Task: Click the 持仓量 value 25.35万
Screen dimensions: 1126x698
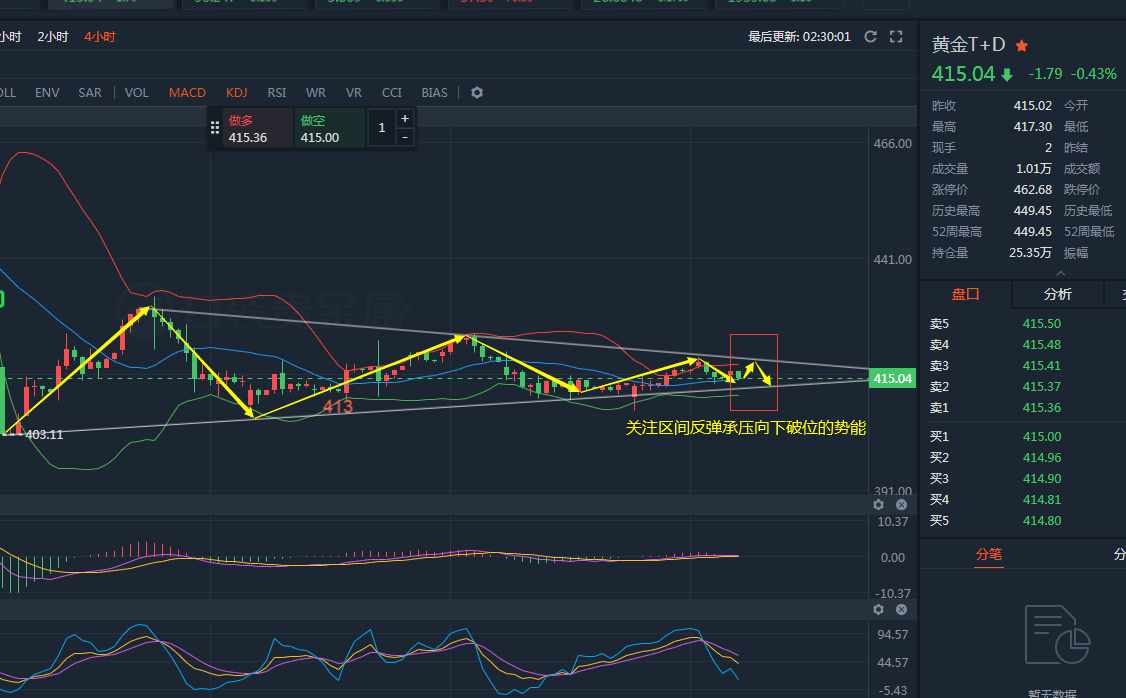Action: tap(1030, 253)
